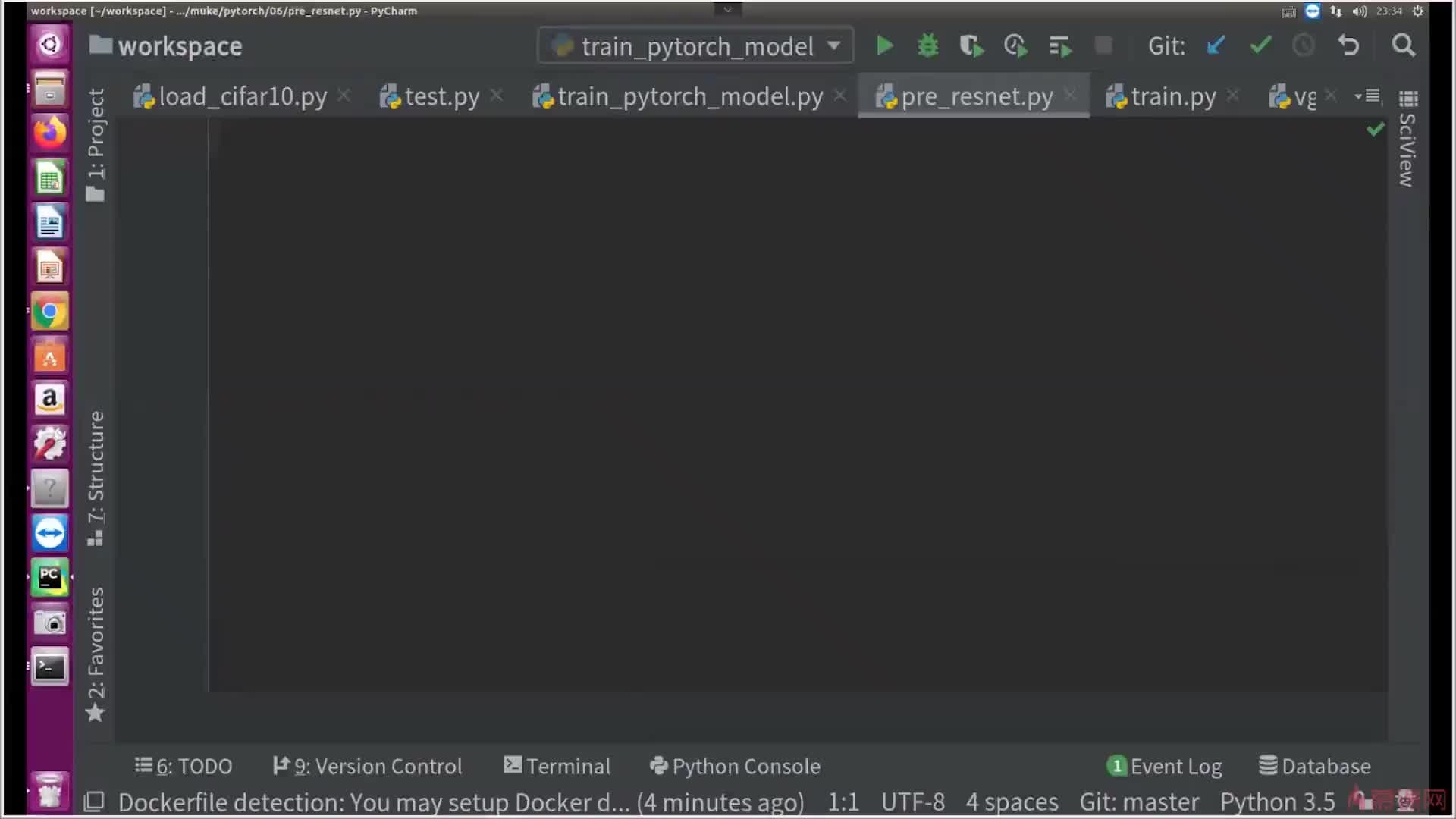
Task: Open the Files manager from the launcher
Action: click(50, 89)
